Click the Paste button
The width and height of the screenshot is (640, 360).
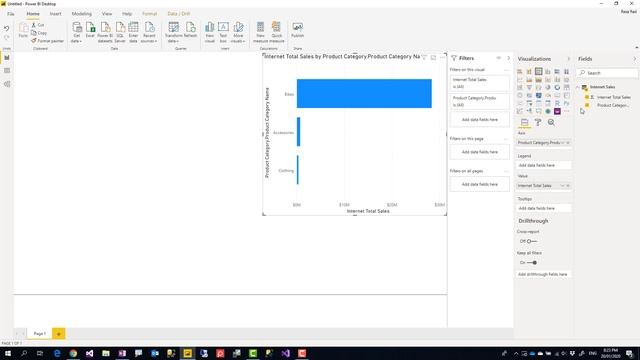pyautogui.click(x=23, y=30)
